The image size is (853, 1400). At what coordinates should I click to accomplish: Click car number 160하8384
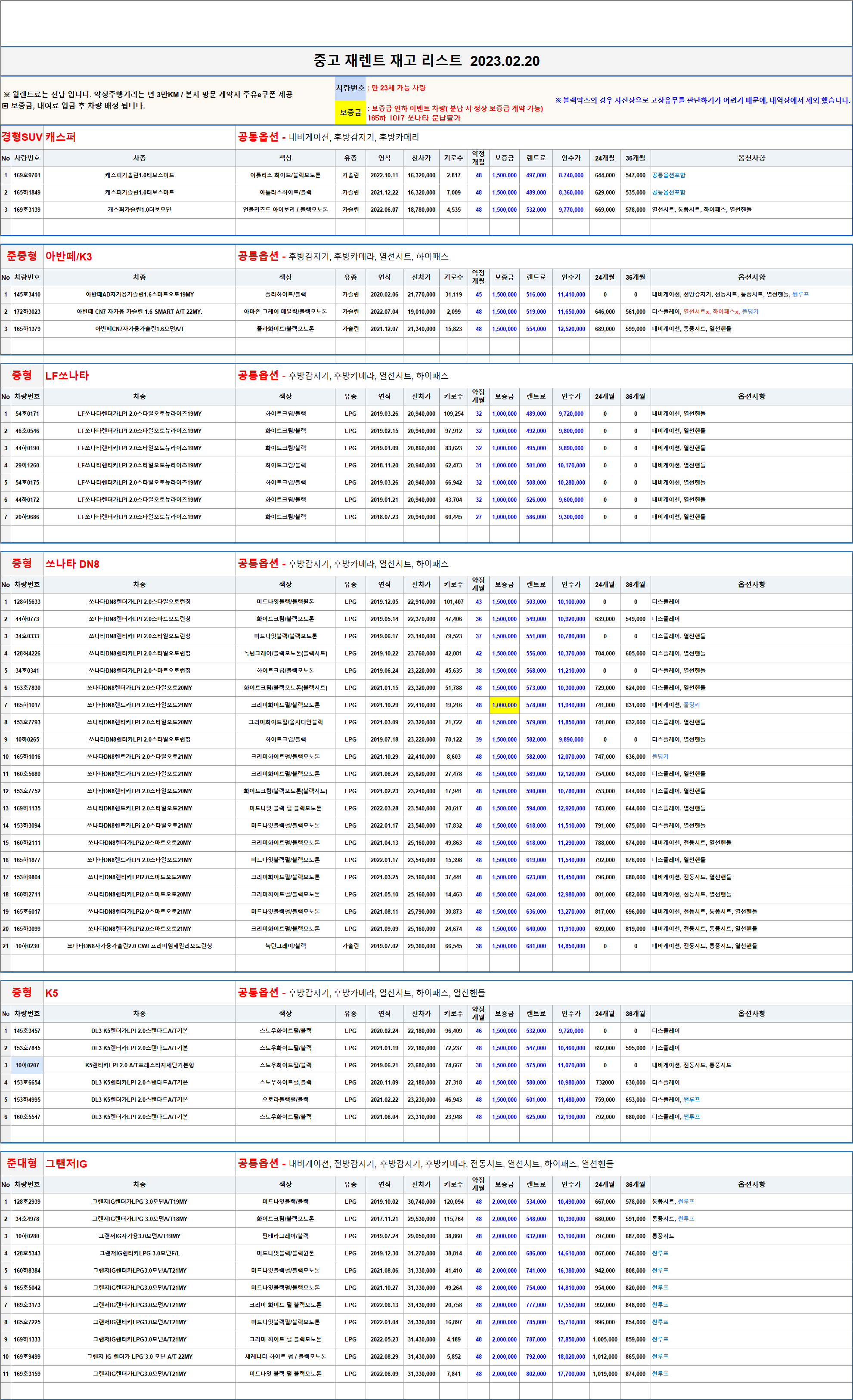coord(27,1271)
